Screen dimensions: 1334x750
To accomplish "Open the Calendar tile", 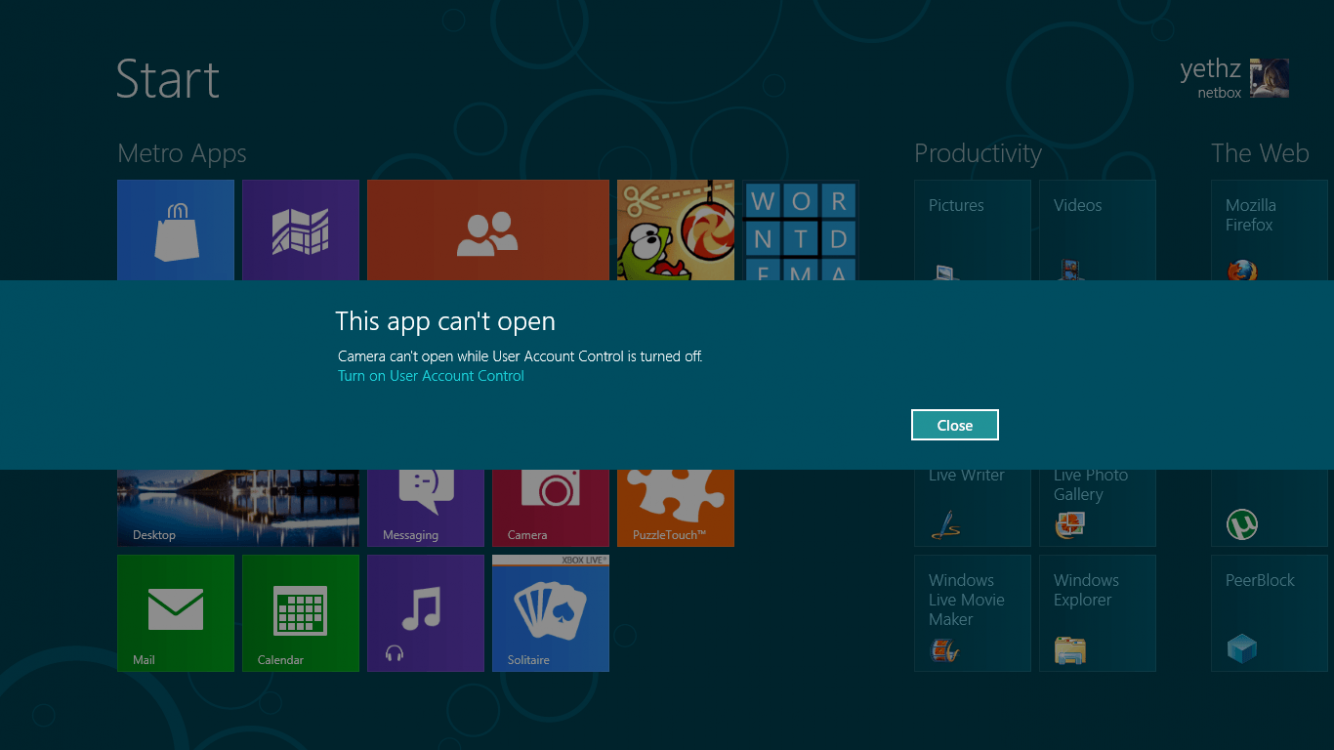I will 301,613.
